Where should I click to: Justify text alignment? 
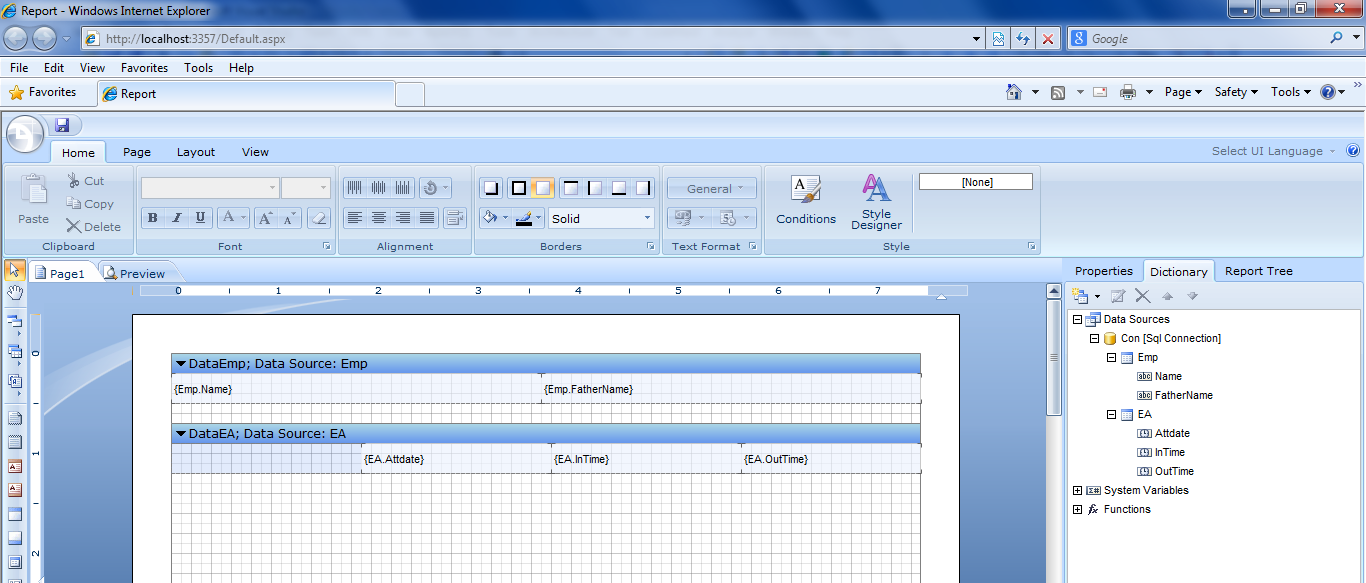click(427, 218)
